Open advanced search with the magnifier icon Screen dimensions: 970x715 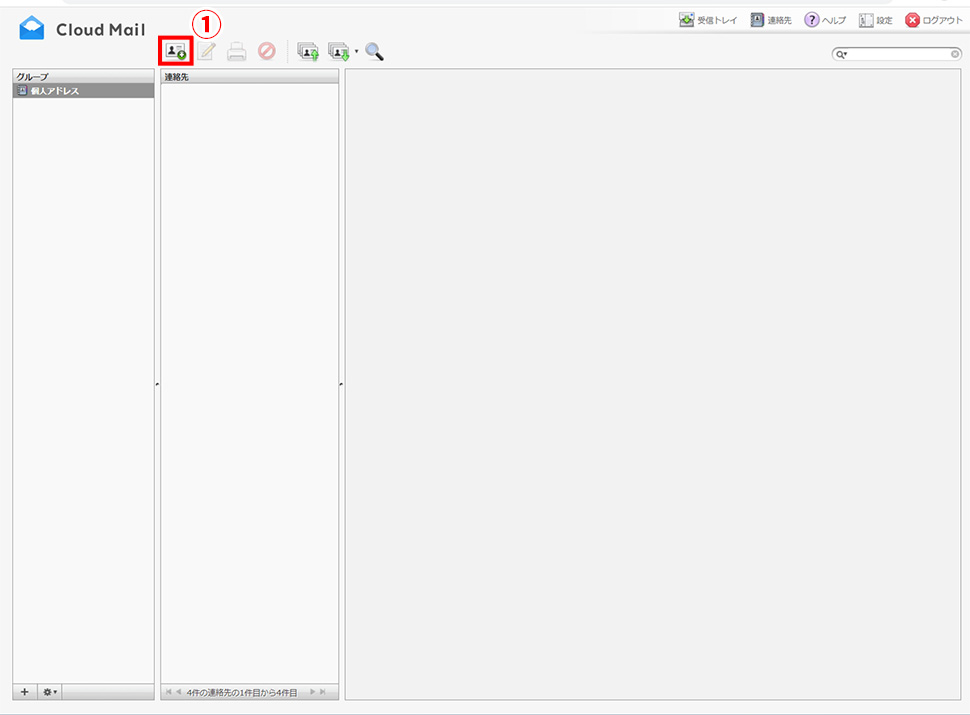click(374, 51)
